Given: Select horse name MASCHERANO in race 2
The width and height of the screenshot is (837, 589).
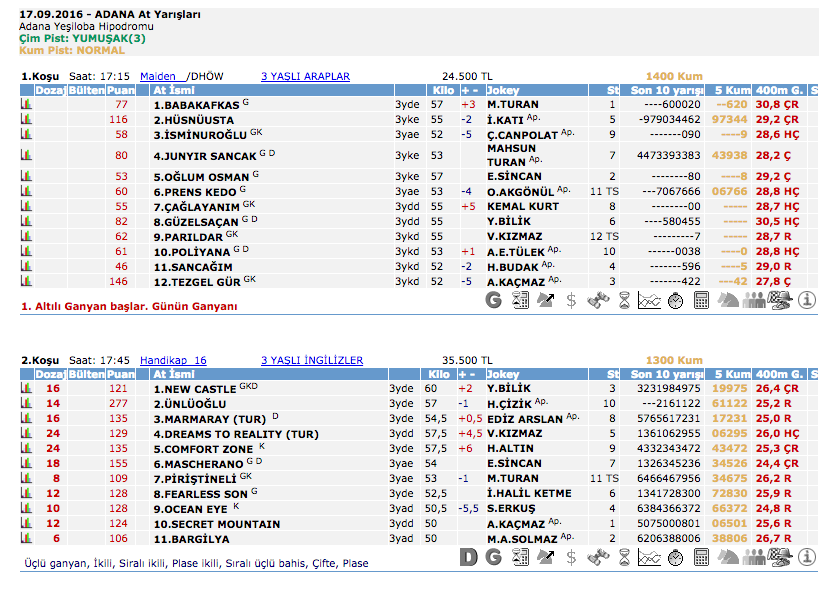Looking at the screenshot, I should coord(193,464).
